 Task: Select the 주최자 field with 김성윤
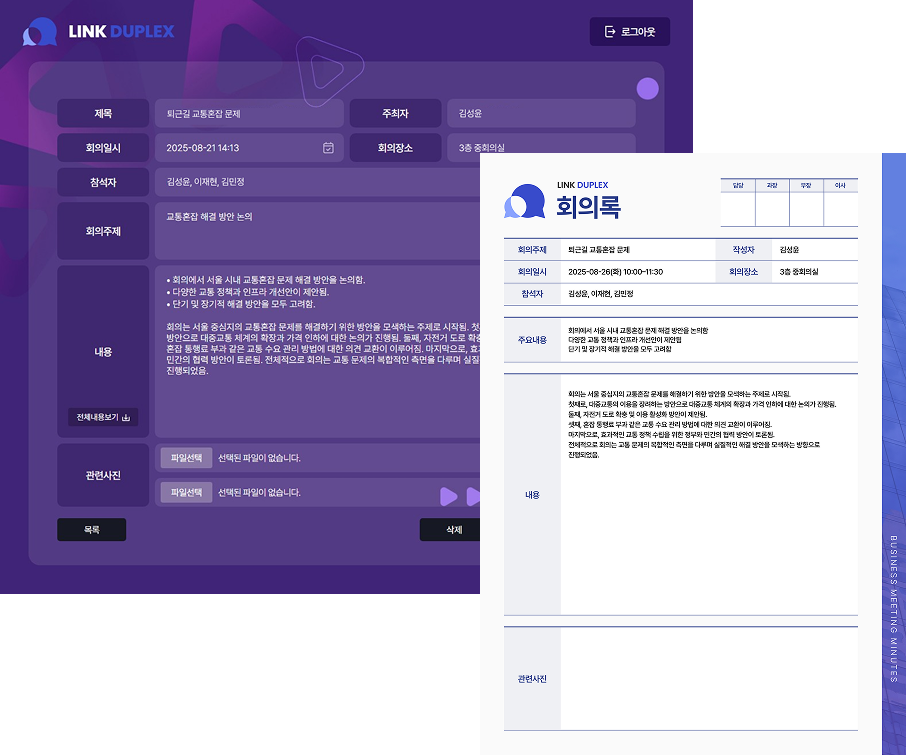coord(540,114)
